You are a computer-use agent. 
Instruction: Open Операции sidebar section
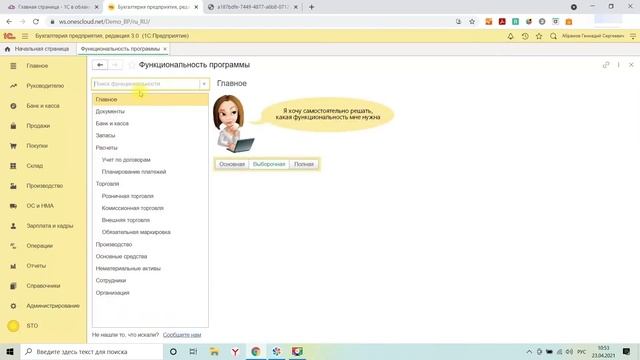click(x=40, y=246)
